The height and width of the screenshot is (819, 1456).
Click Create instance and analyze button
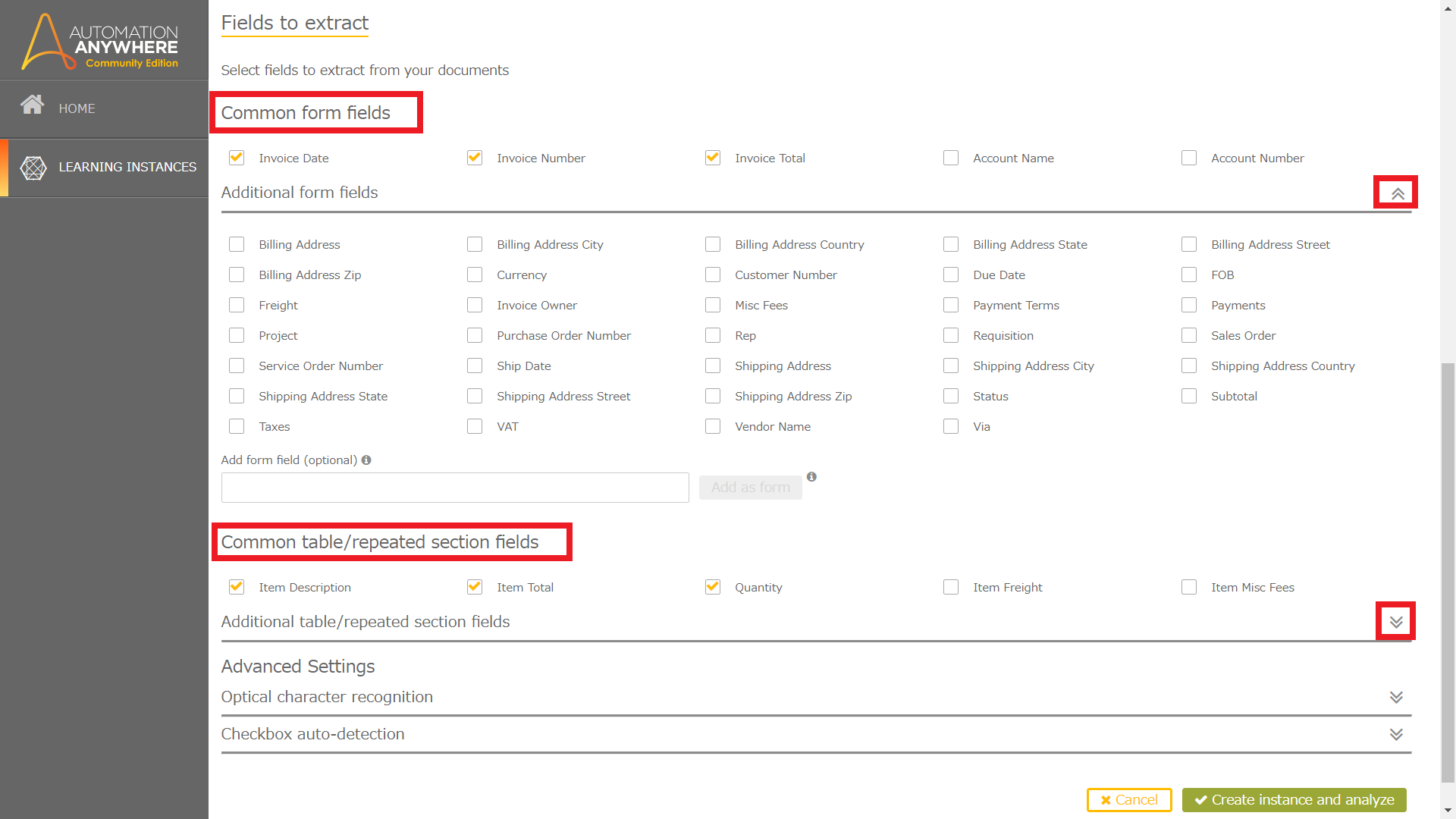coord(1294,800)
